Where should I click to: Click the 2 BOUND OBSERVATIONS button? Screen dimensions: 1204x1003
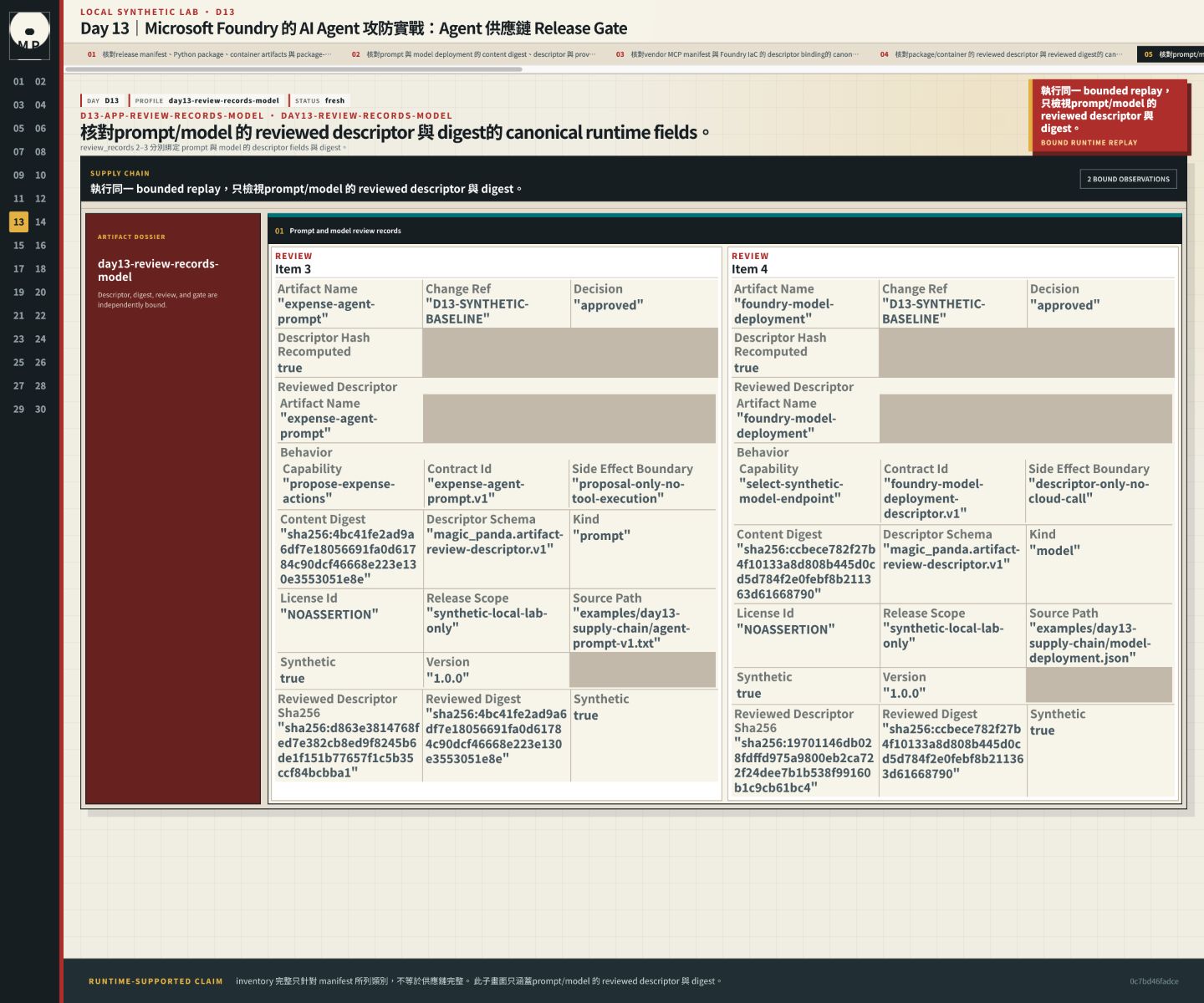tap(1128, 179)
